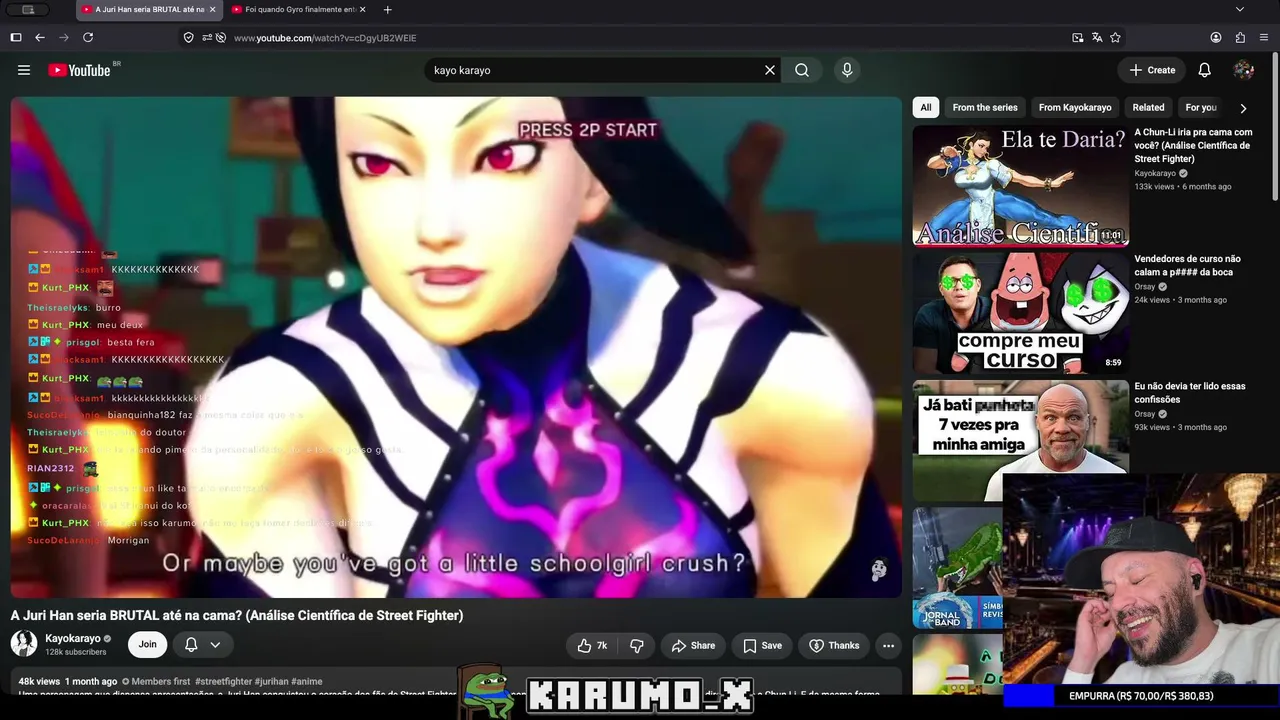The height and width of the screenshot is (720, 1280).
Task: Select the From Kayokarayo chip
Action: [x=1075, y=108]
